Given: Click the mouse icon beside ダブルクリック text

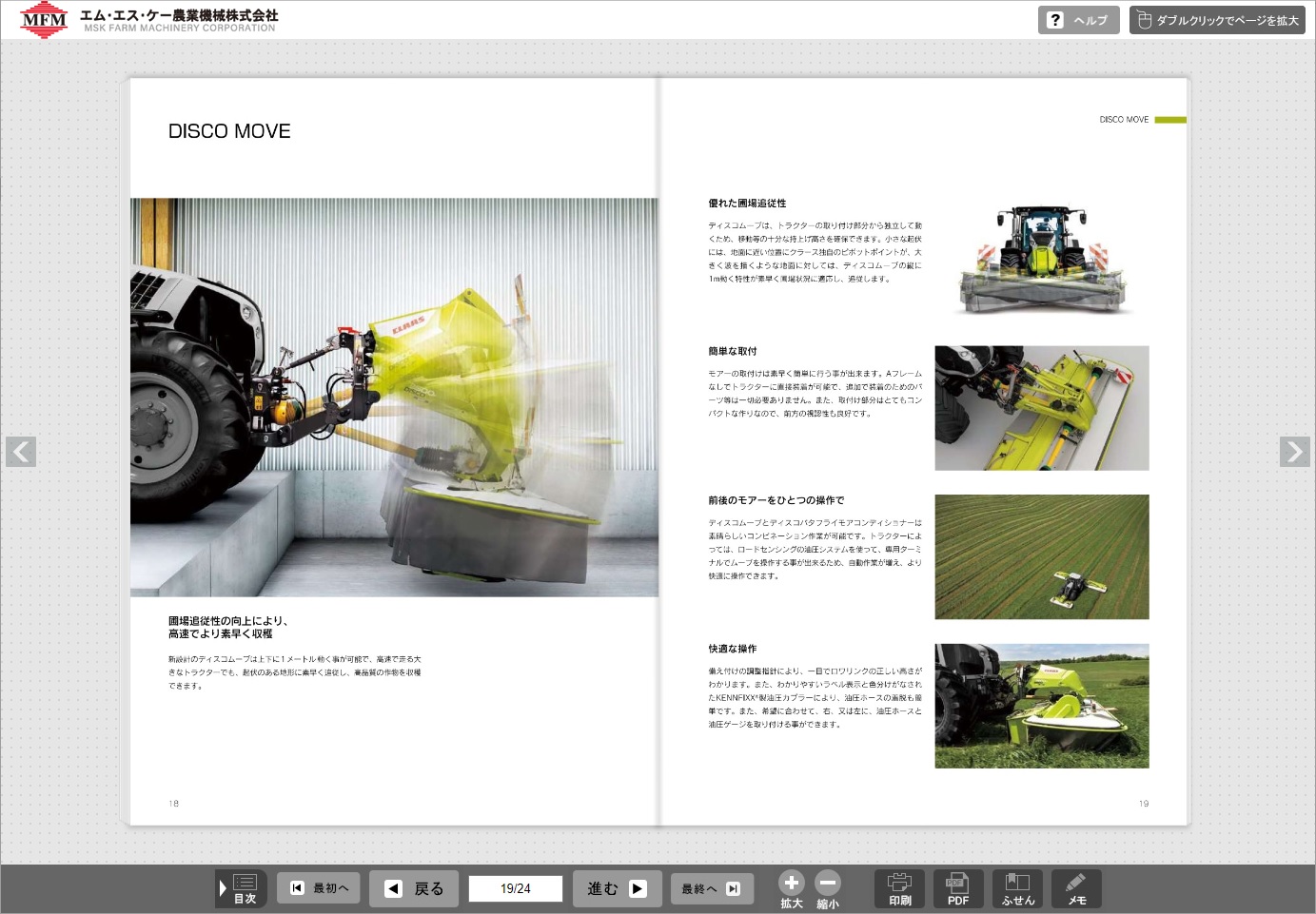Looking at the screenshot, I should pyautogui.click(x=1144, y=20).
